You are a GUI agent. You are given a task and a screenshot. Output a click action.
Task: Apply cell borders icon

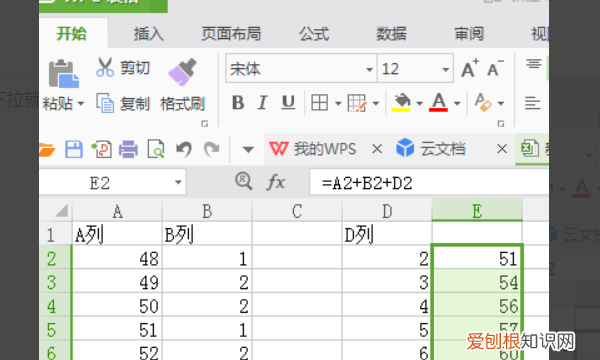pos(320,103)
